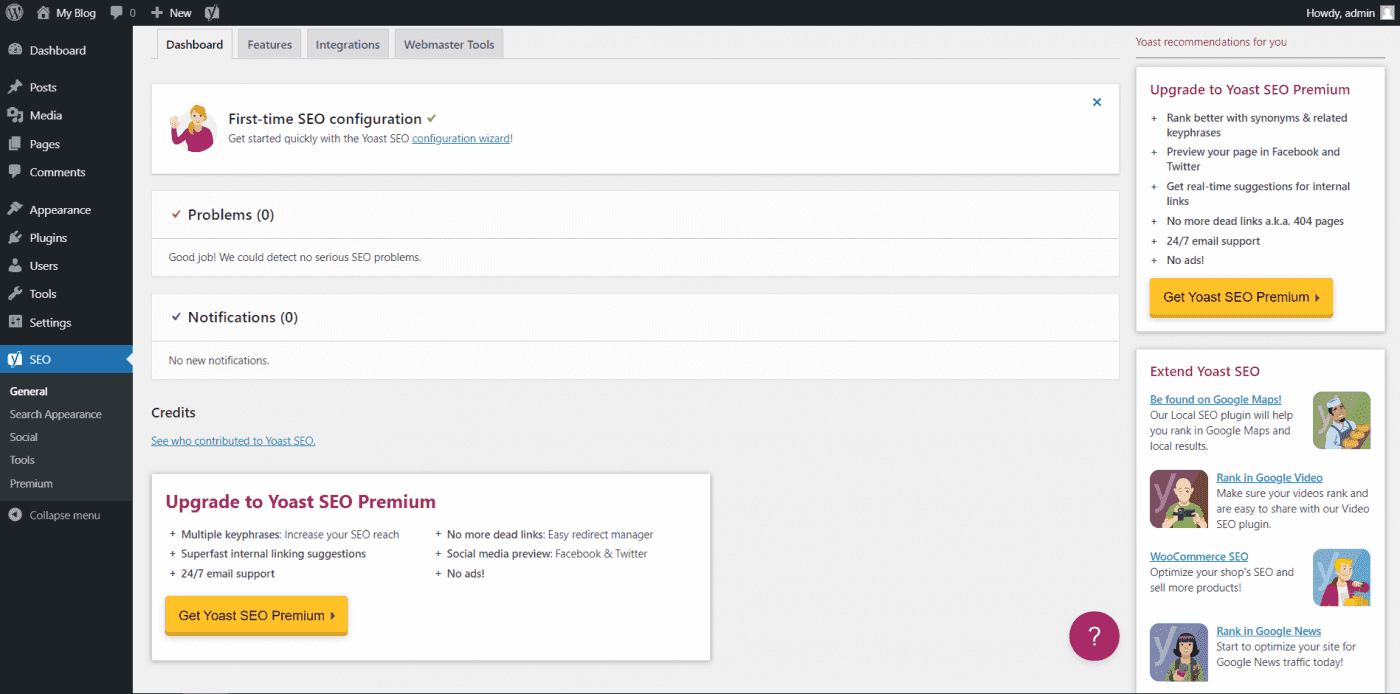
Task: Click the Users person icon
Action: point(15,266)
